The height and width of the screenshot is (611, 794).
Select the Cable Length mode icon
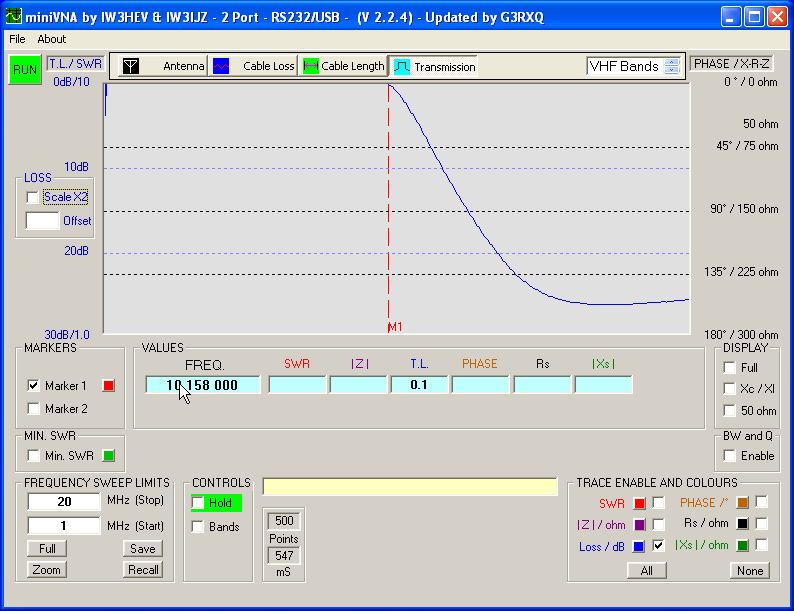coord(311,66)
